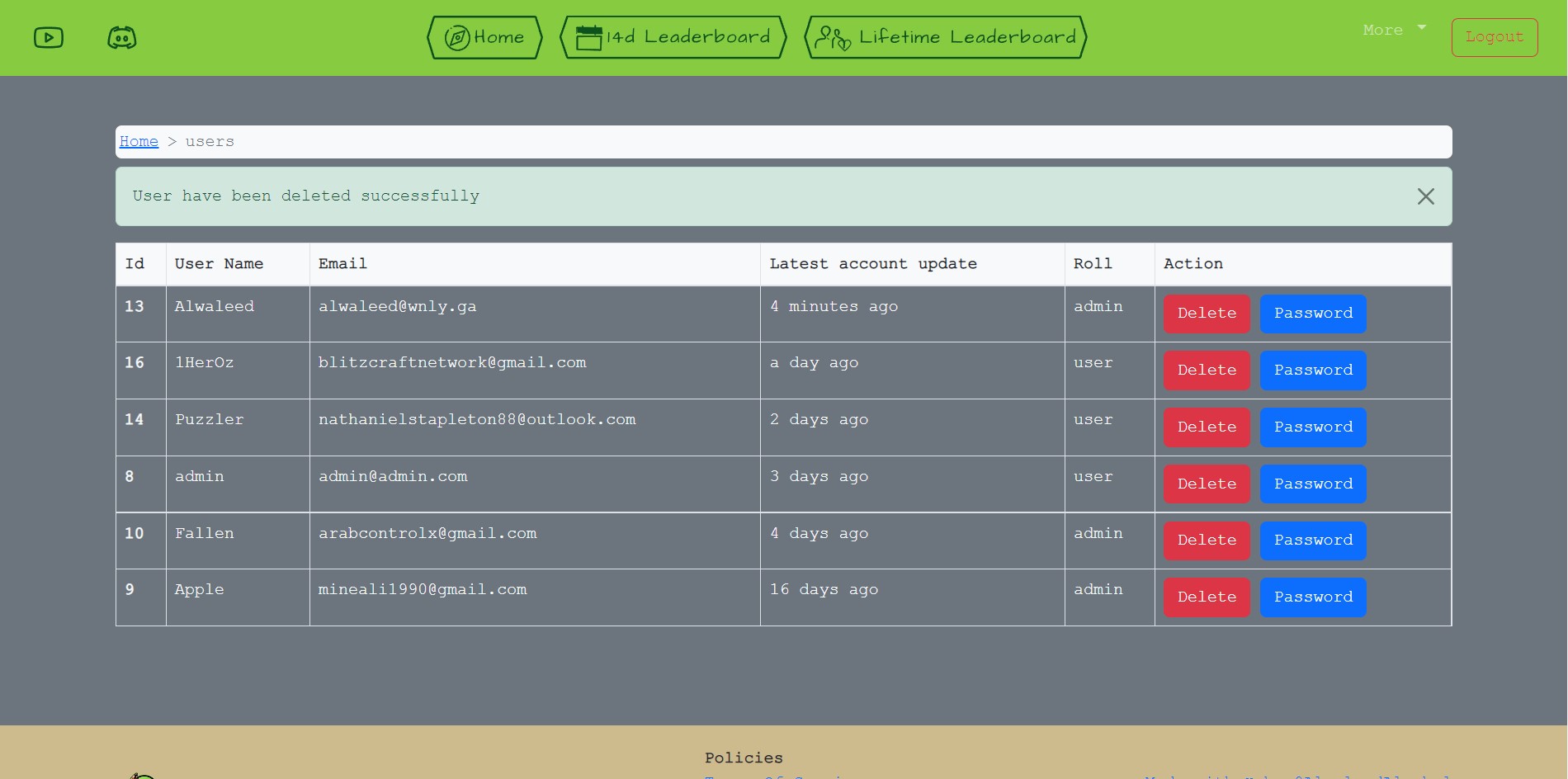Delete user Fallen

click(1207, 541)
